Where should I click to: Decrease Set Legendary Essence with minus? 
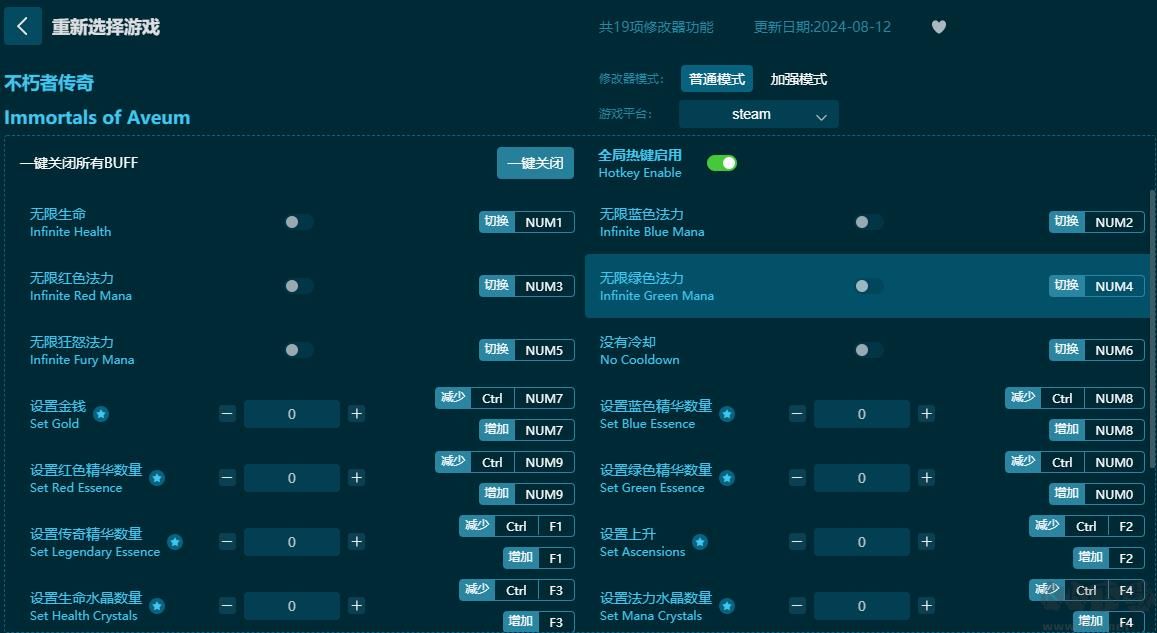(x=227, y=542)
